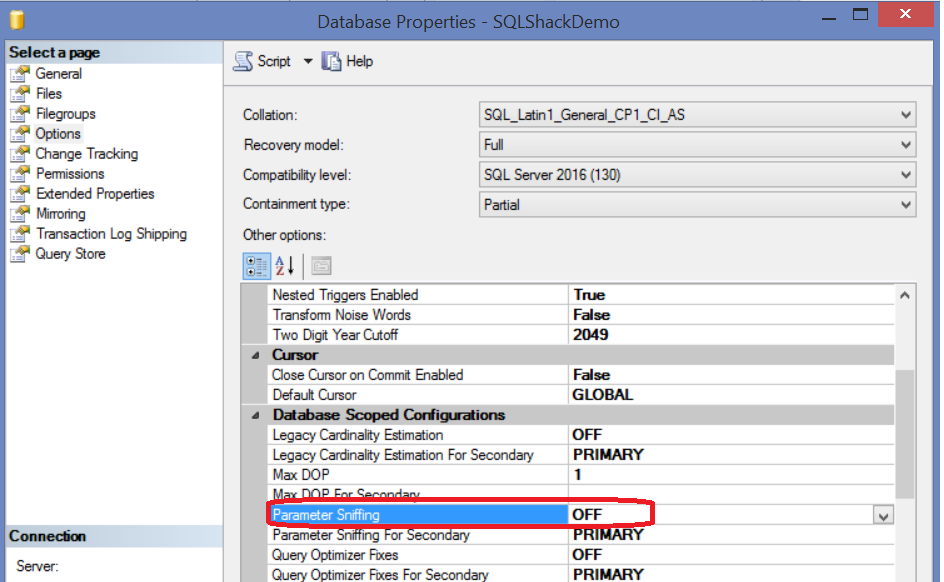944x582 pixels.
Task: Select Query Optimizer Fixes For Secondary row
Action: (x=580, y=574)
